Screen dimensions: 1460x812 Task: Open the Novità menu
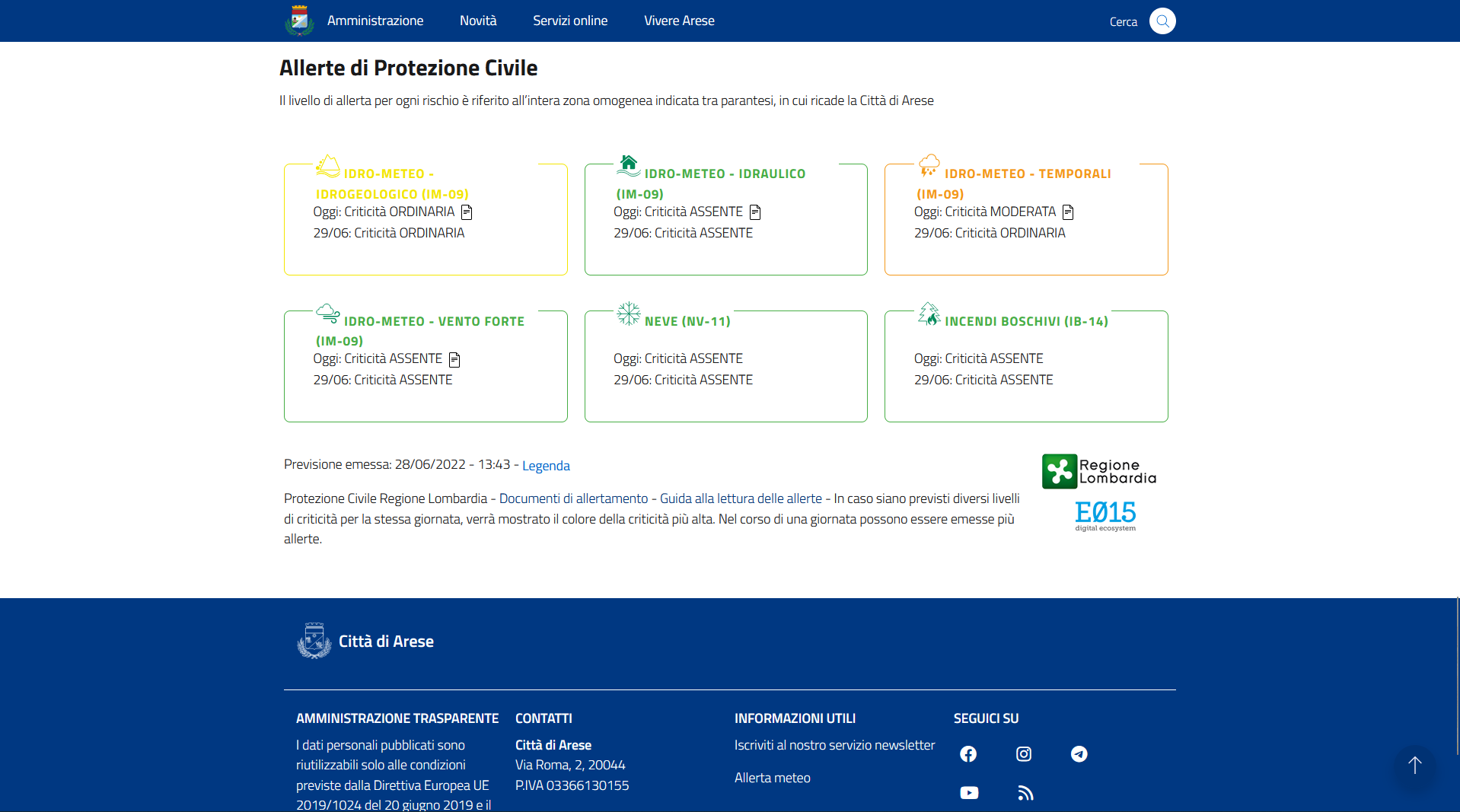478,21
